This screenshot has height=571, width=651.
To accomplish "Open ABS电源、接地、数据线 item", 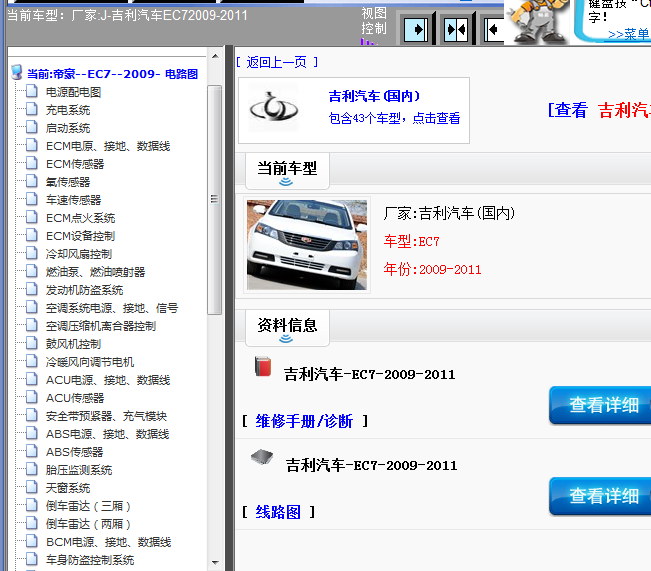I will coord(108,434).
